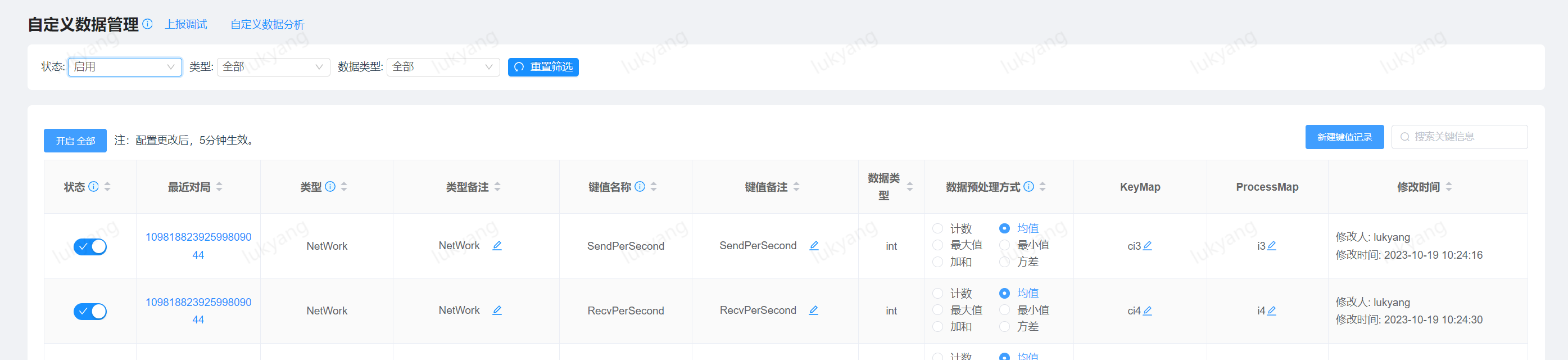Open the 上报调试 tab link

185,24
